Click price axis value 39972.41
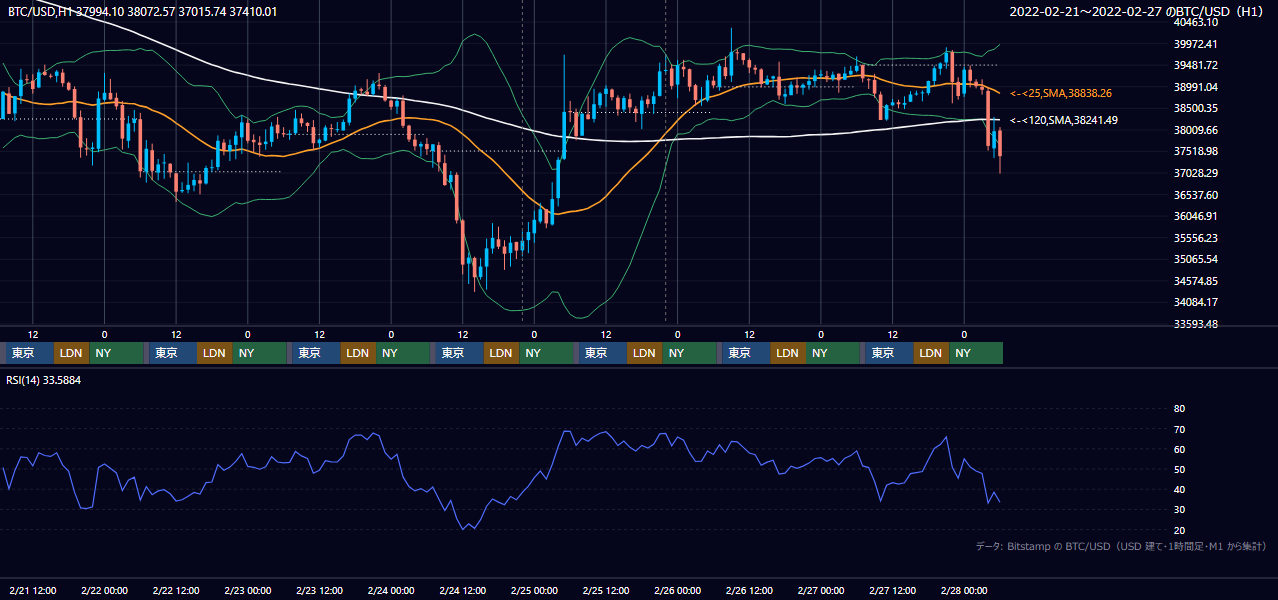 pos(1195,44)
